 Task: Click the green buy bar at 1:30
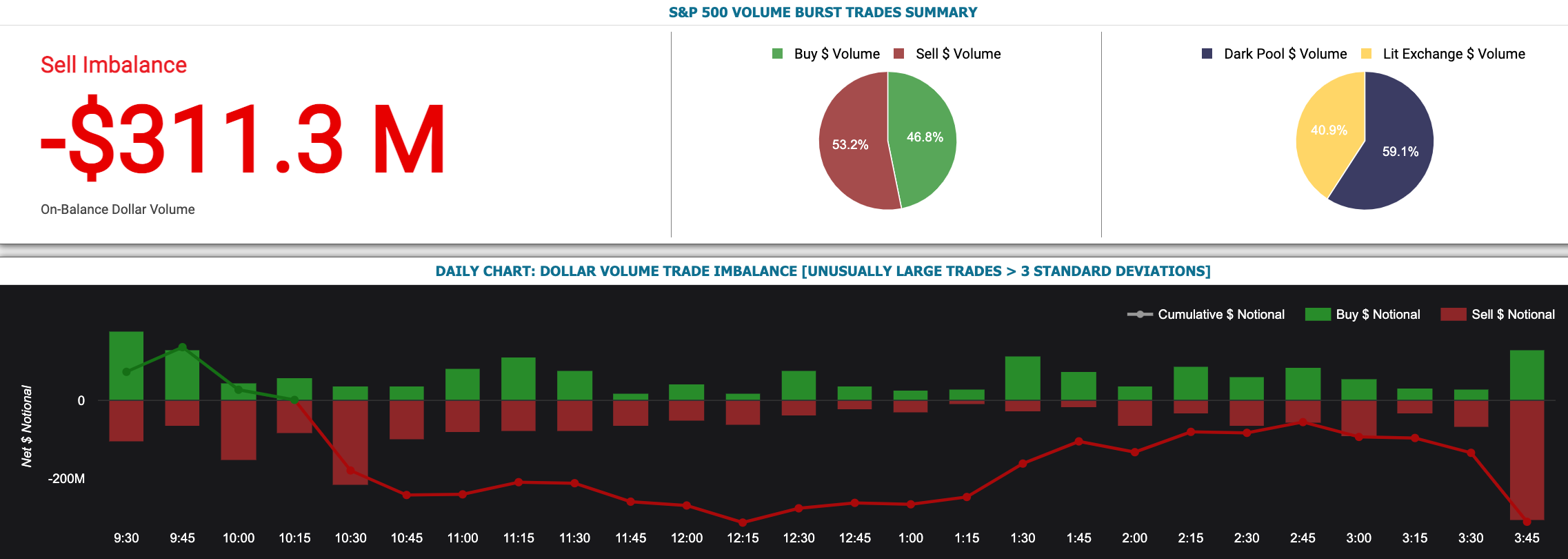click(x=1023, y=378)
